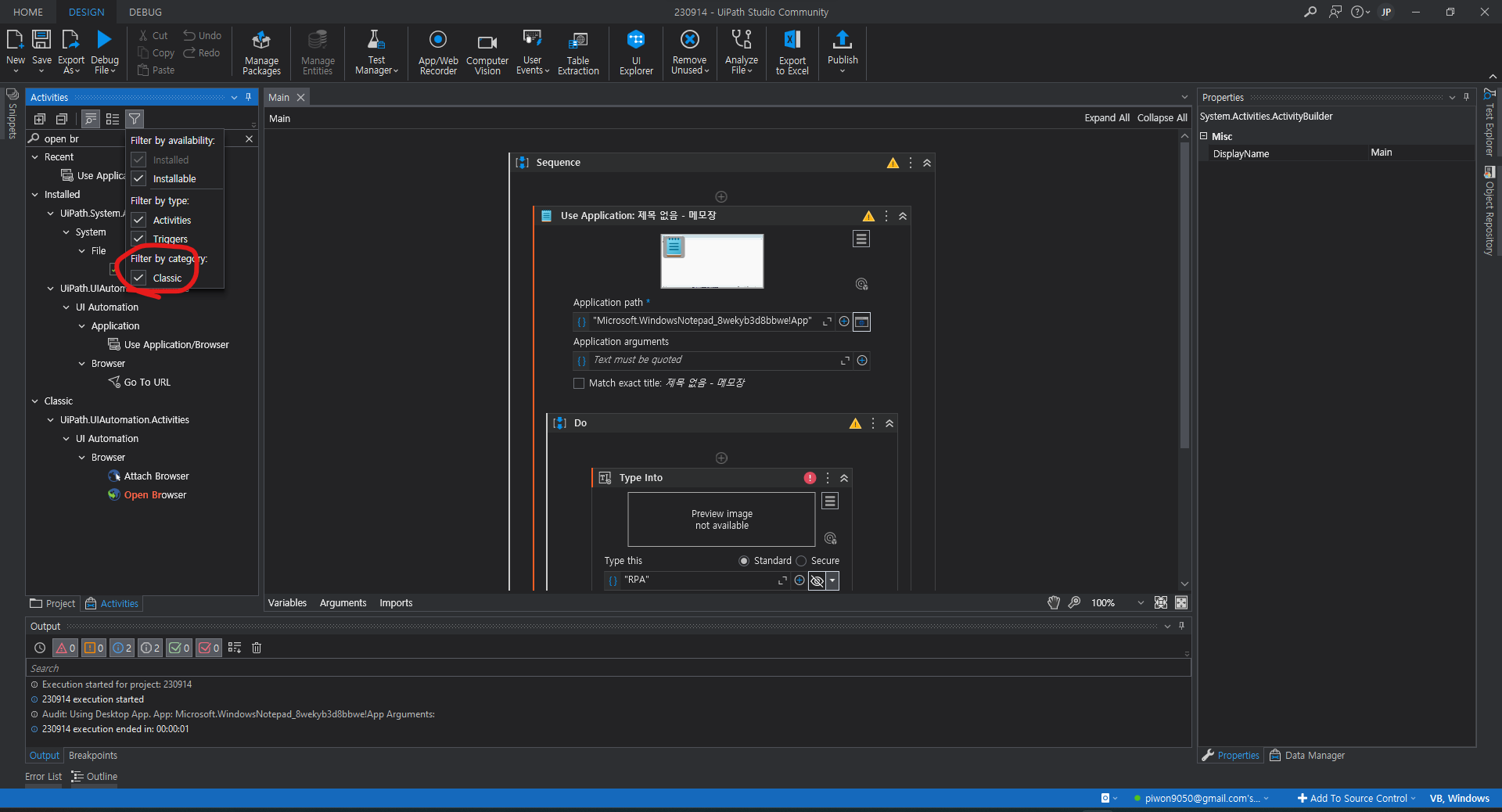Open the Imports panel
This screenshot has height=812, width=1502.
396,603
